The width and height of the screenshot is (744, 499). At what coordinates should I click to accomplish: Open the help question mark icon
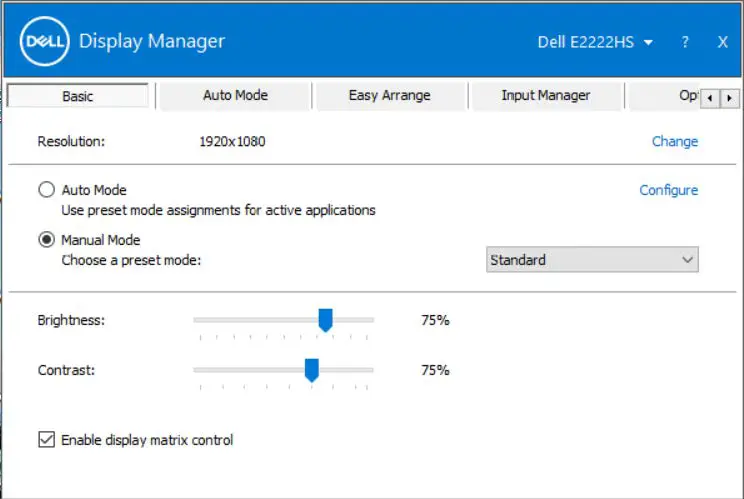[685, 42]
